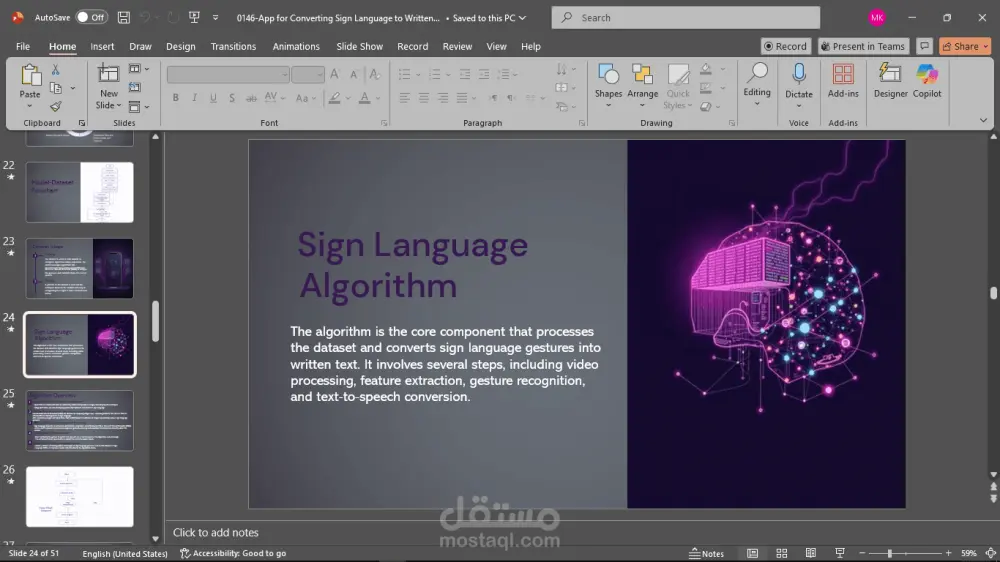The width and height of the screenshot is (1000, 562).
Task: Switch to Normal view icon
Action: coord(753,553)
